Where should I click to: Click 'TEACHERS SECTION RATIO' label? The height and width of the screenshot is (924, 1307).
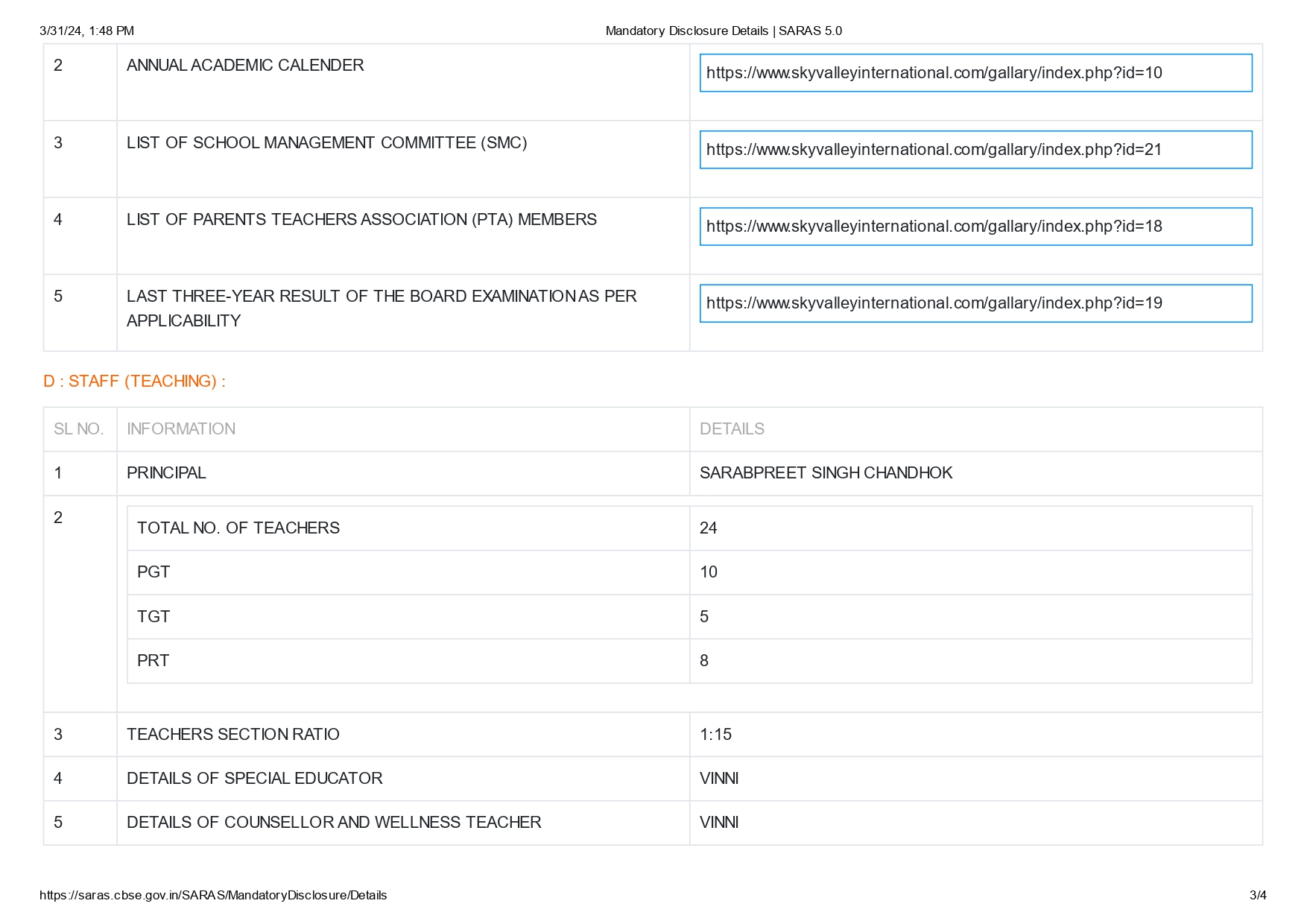click(233, 735)
